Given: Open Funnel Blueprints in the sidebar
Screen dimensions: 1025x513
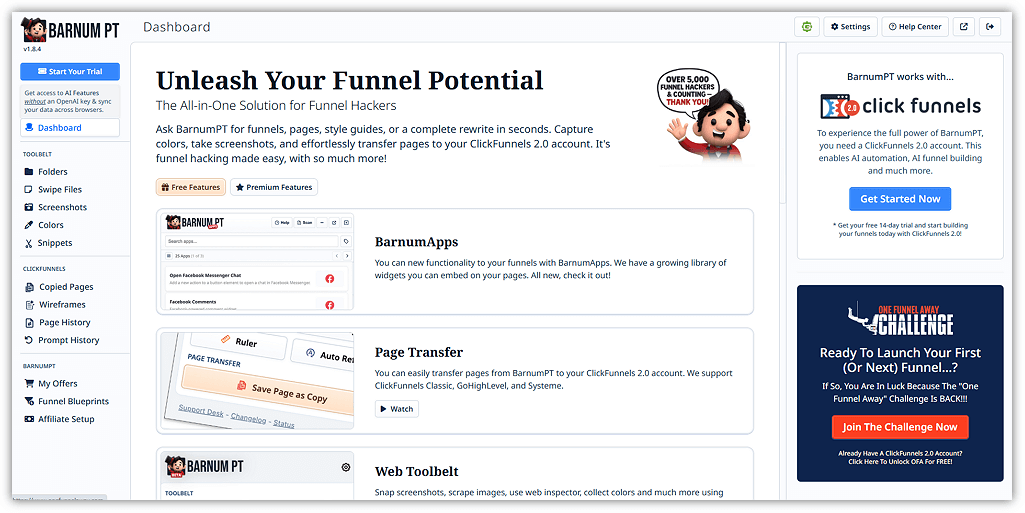Looking at the screenshot, I should (x=73, y=402).
